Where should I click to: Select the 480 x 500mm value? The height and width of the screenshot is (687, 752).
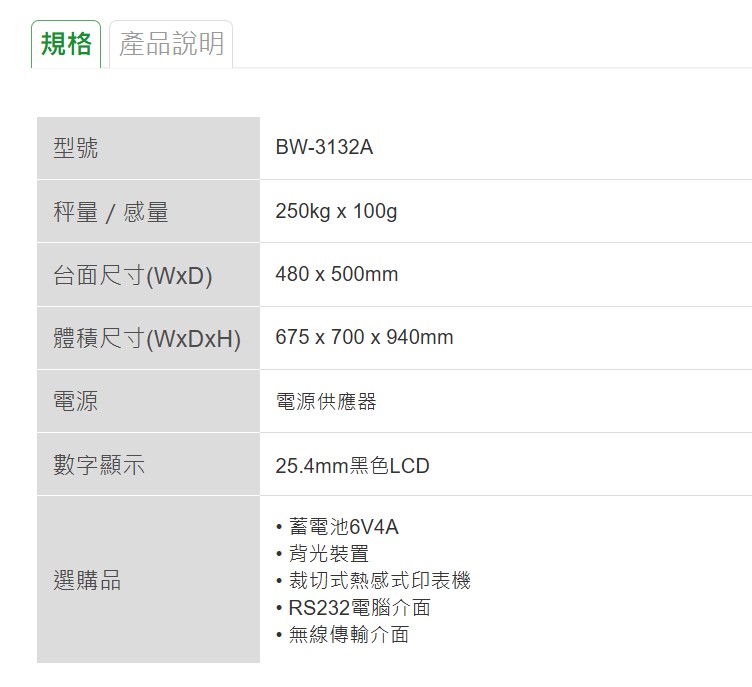[337, 274]
